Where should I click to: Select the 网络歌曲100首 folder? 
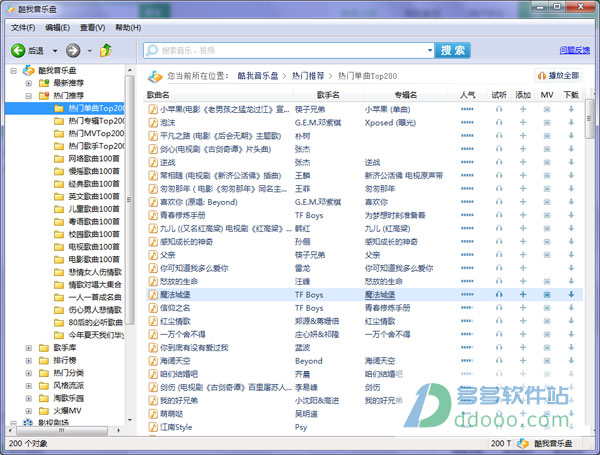click(87, 159)
